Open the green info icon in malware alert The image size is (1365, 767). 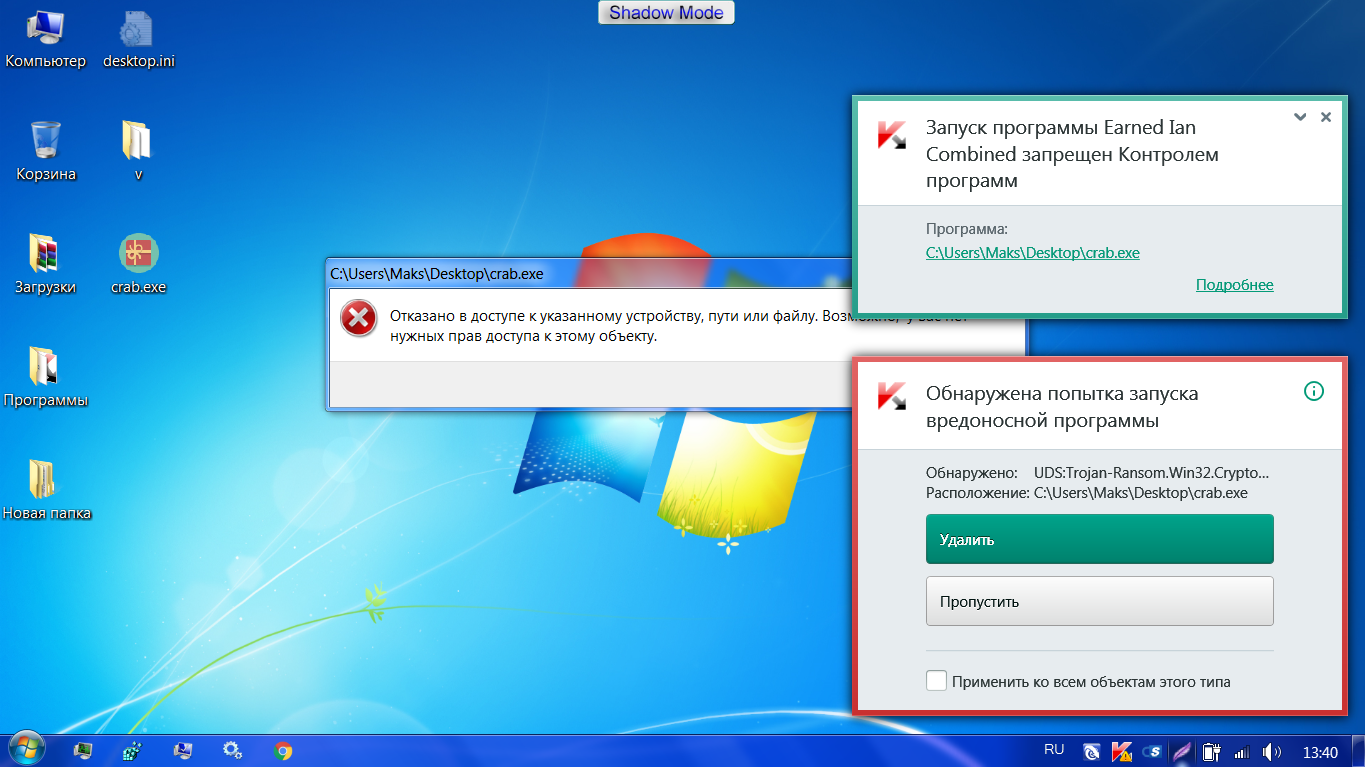[x=1314, y=391]
